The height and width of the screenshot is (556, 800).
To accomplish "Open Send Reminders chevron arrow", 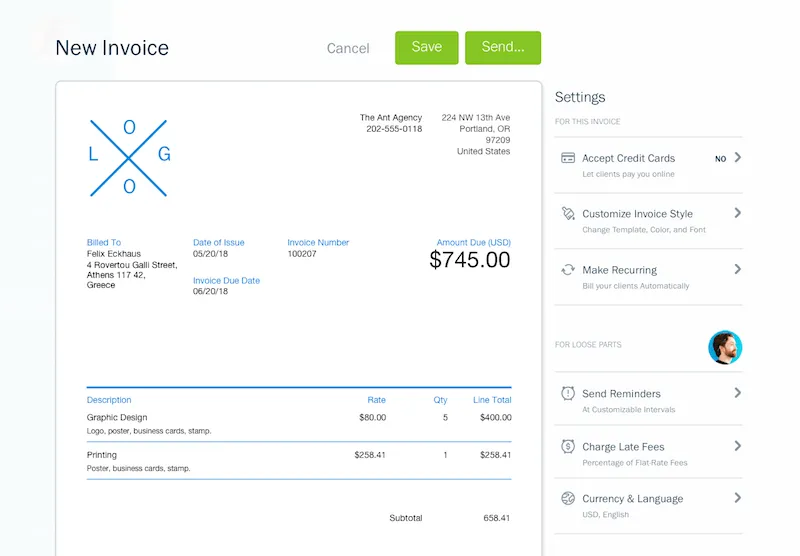I will click(738, 393).
